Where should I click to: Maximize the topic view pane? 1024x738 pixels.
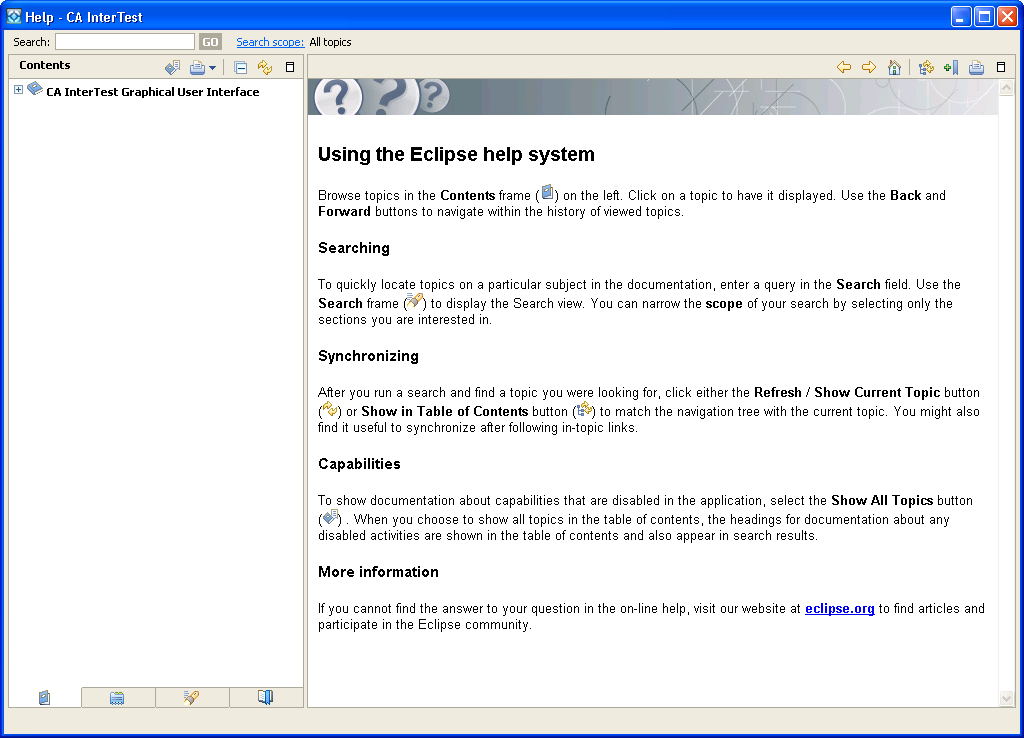point(1000,67)
